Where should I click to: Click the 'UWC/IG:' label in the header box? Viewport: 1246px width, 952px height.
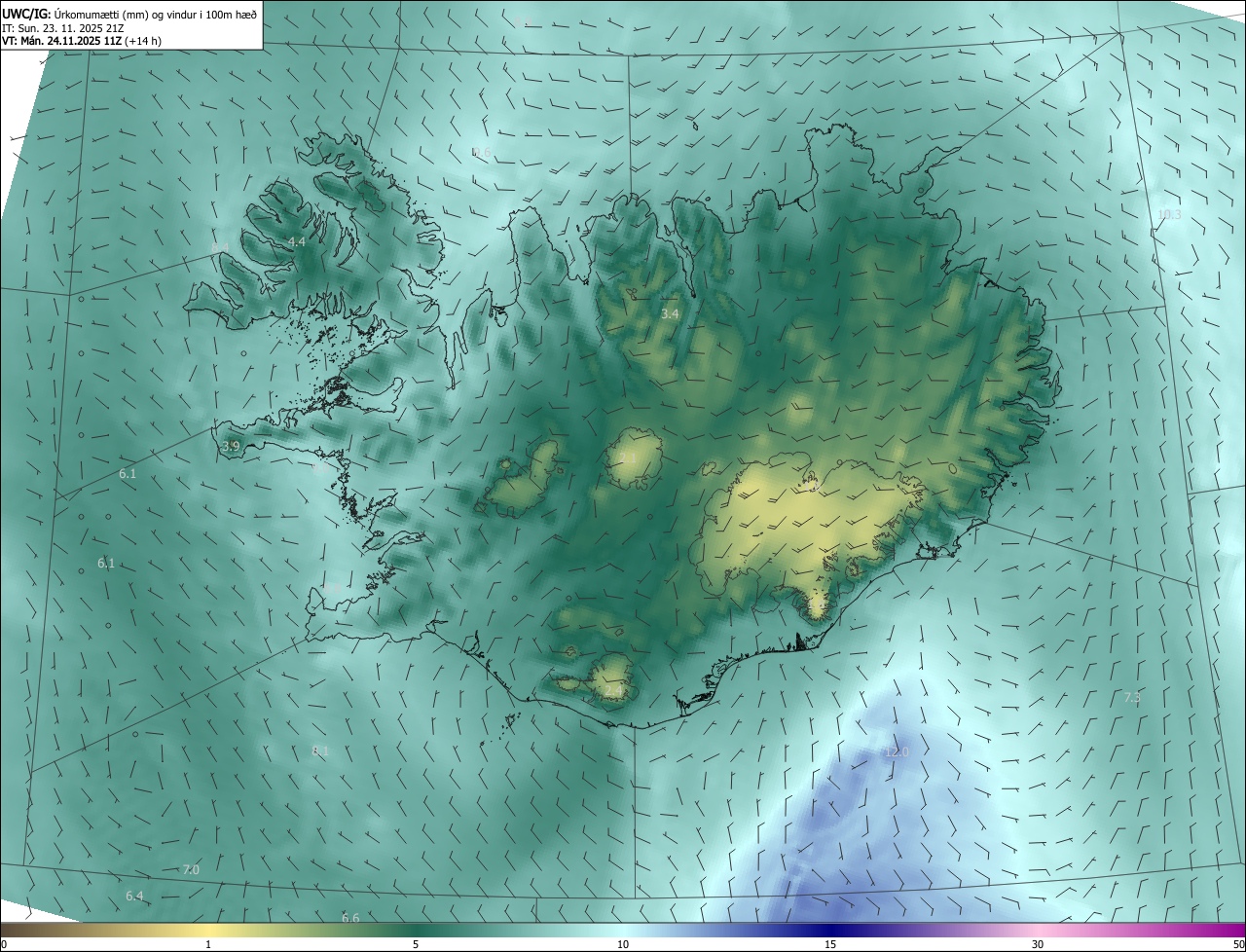26,14
